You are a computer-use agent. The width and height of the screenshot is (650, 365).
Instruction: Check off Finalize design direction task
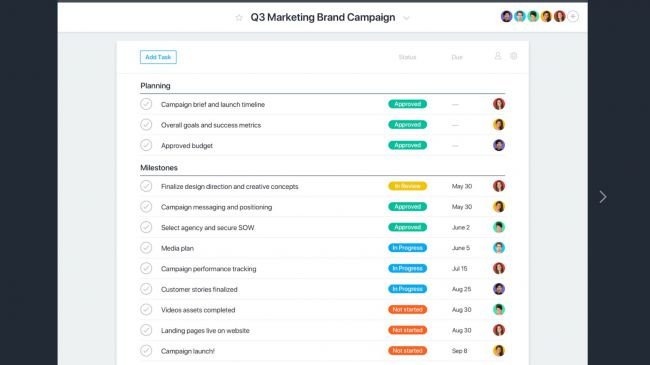(146, 186)
